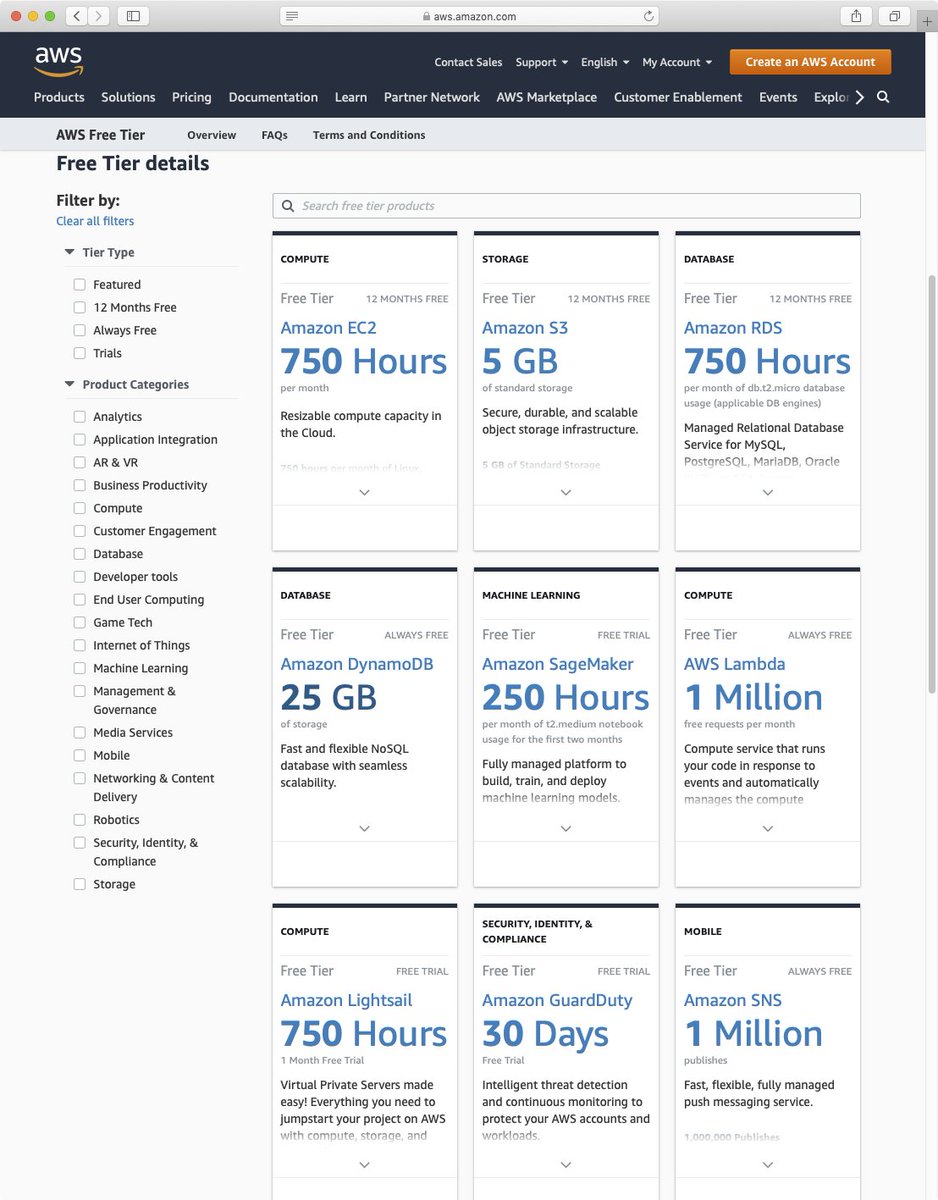The height and width of the screenshot is (1200, 938).
Task: Click the page vertical scrollbar
Action: point(932,483)
